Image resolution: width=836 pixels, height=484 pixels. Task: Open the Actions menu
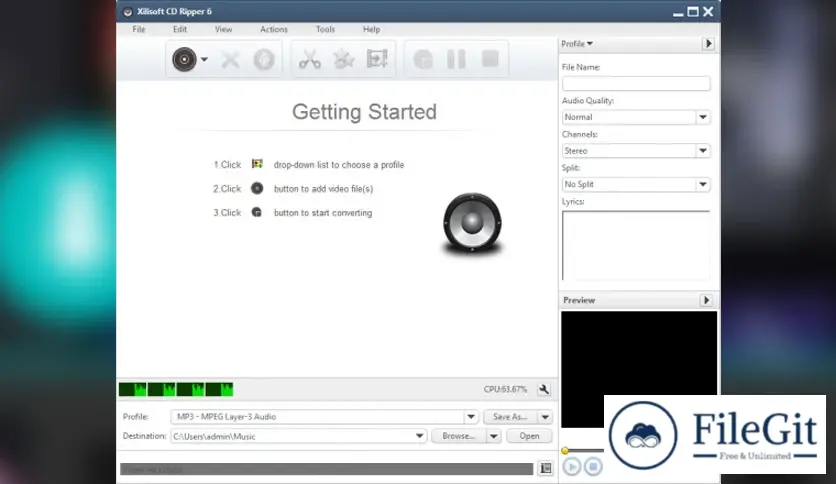pos(274,29)
